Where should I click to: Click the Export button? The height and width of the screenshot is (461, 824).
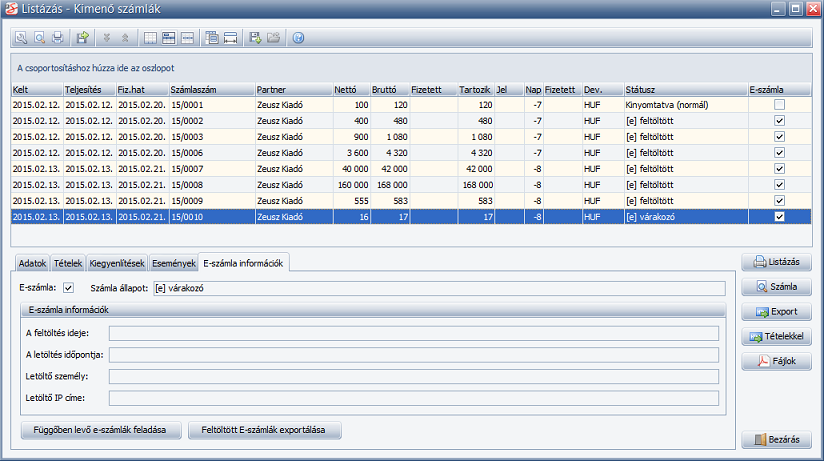(x=776, y=312)
